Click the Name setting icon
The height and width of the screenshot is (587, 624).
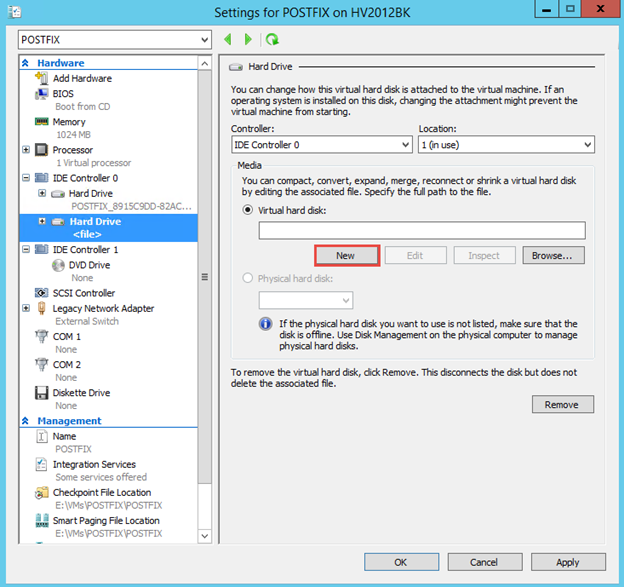[41, 436]
